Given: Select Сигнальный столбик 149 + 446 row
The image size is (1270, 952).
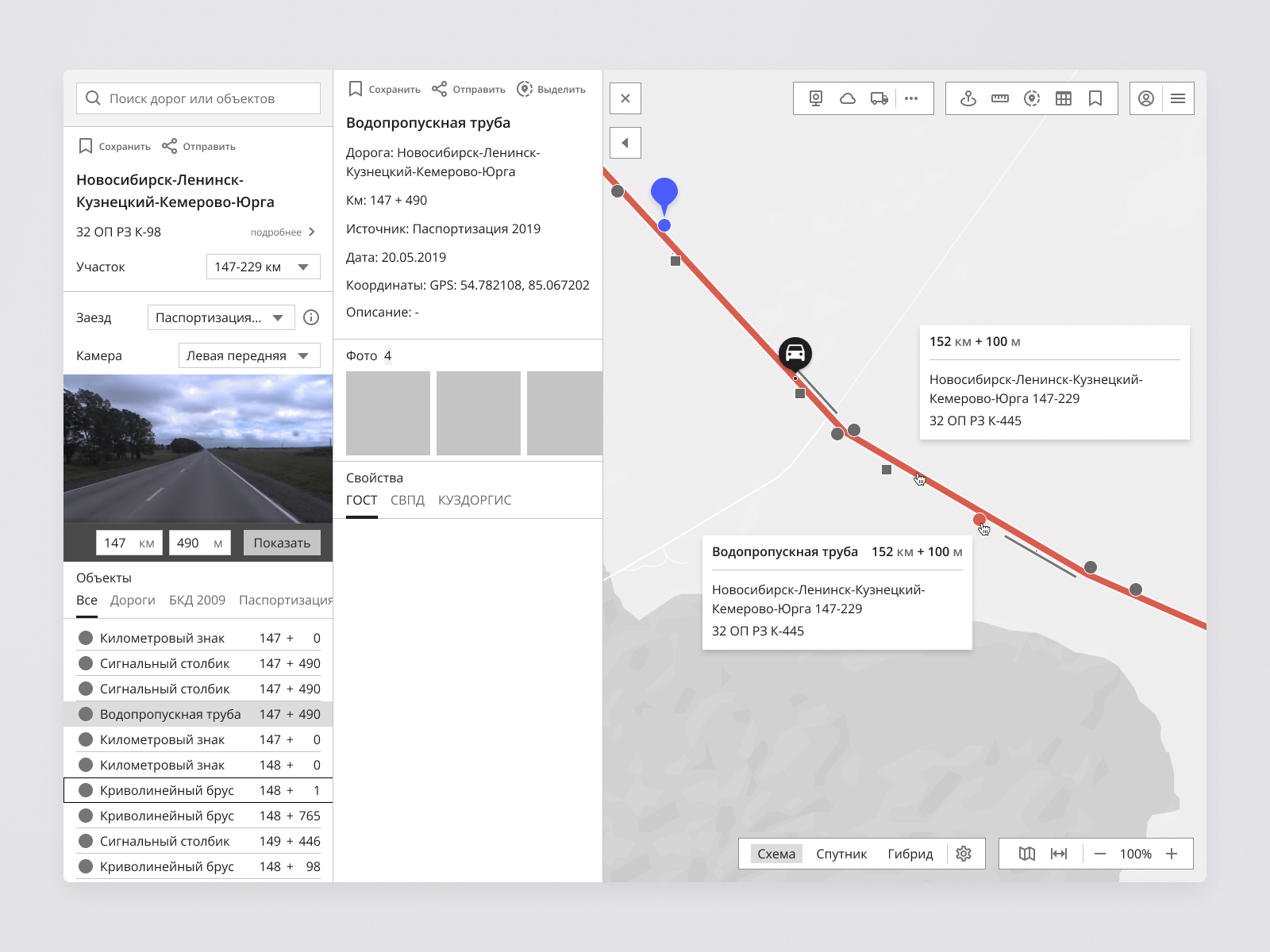Looking at the screenshot, I should (198, 841).
